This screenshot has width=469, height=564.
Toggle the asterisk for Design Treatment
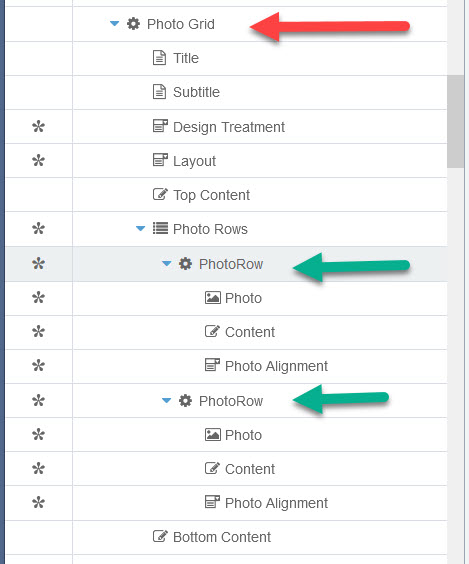tap(38, 127)
